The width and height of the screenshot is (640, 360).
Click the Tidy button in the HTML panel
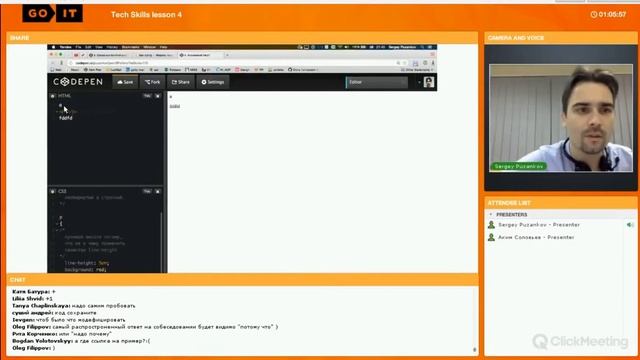(x=147, y=96)
